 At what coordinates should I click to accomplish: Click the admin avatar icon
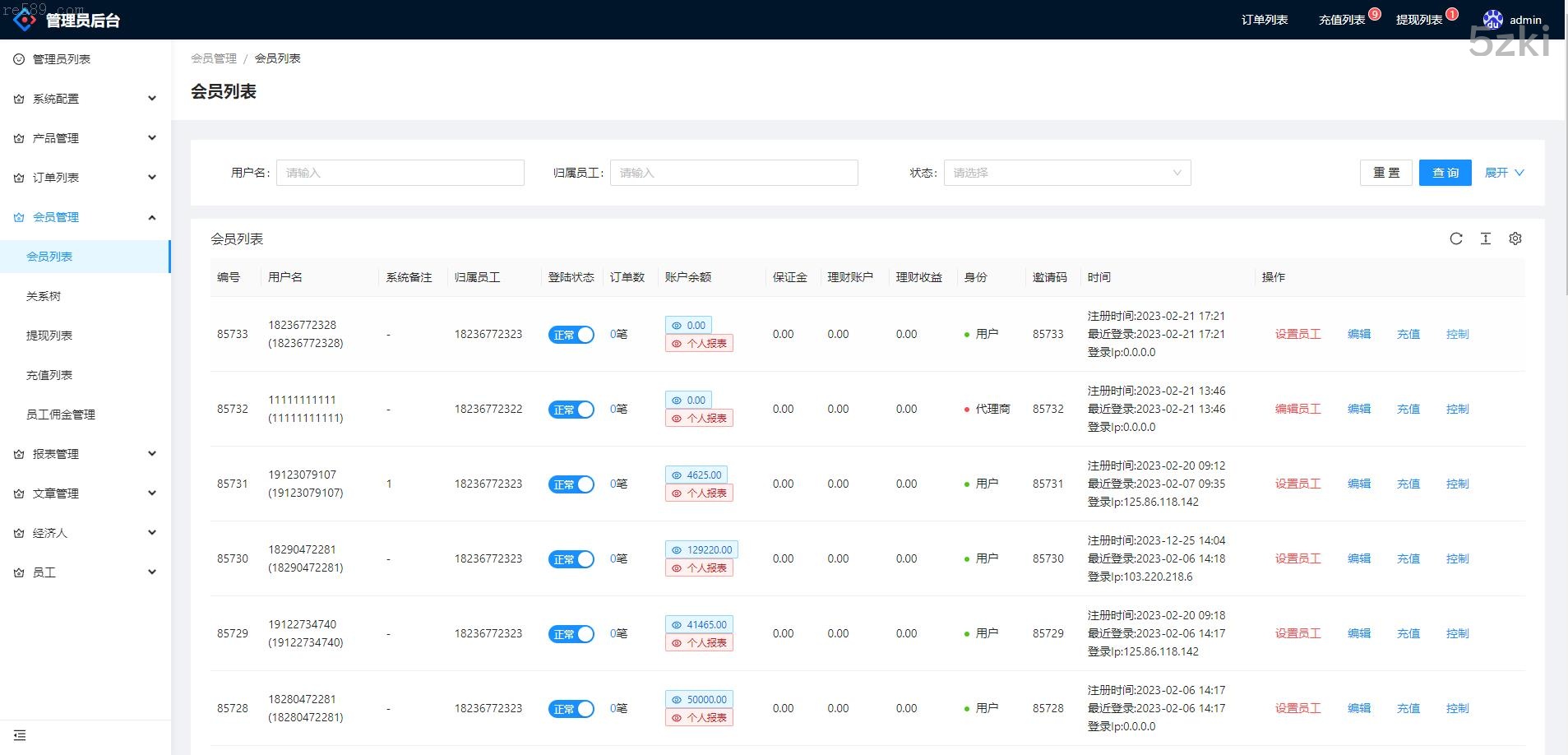[x=1492, y=20]
